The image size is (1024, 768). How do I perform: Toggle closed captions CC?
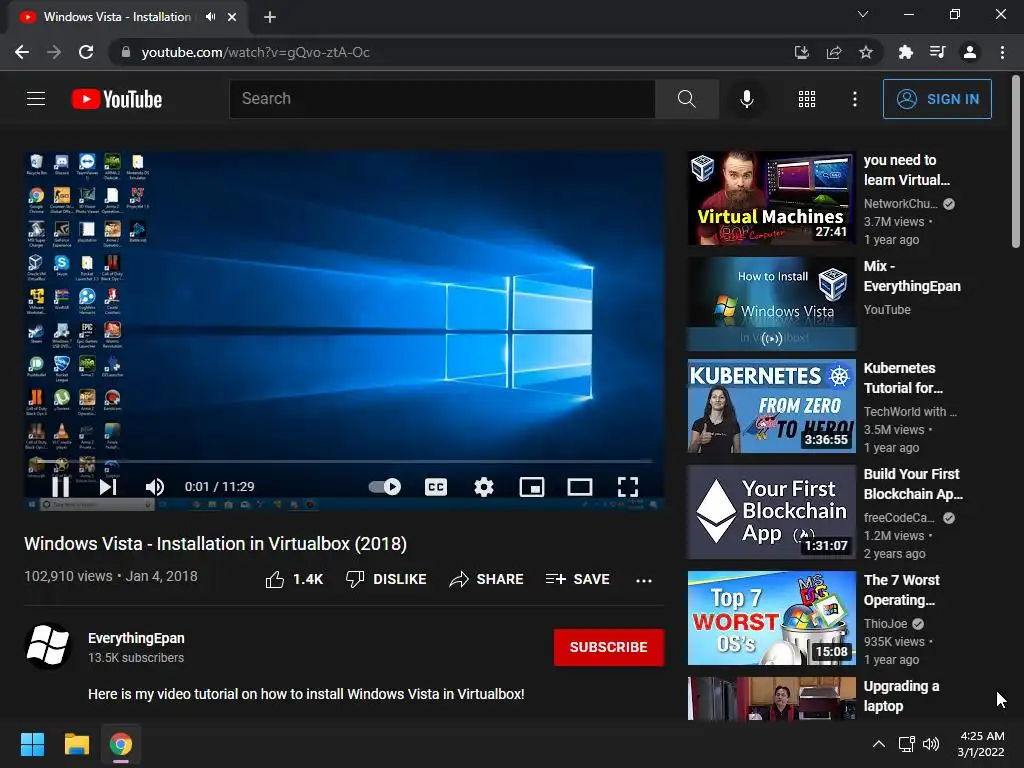(x=436, y=487)
